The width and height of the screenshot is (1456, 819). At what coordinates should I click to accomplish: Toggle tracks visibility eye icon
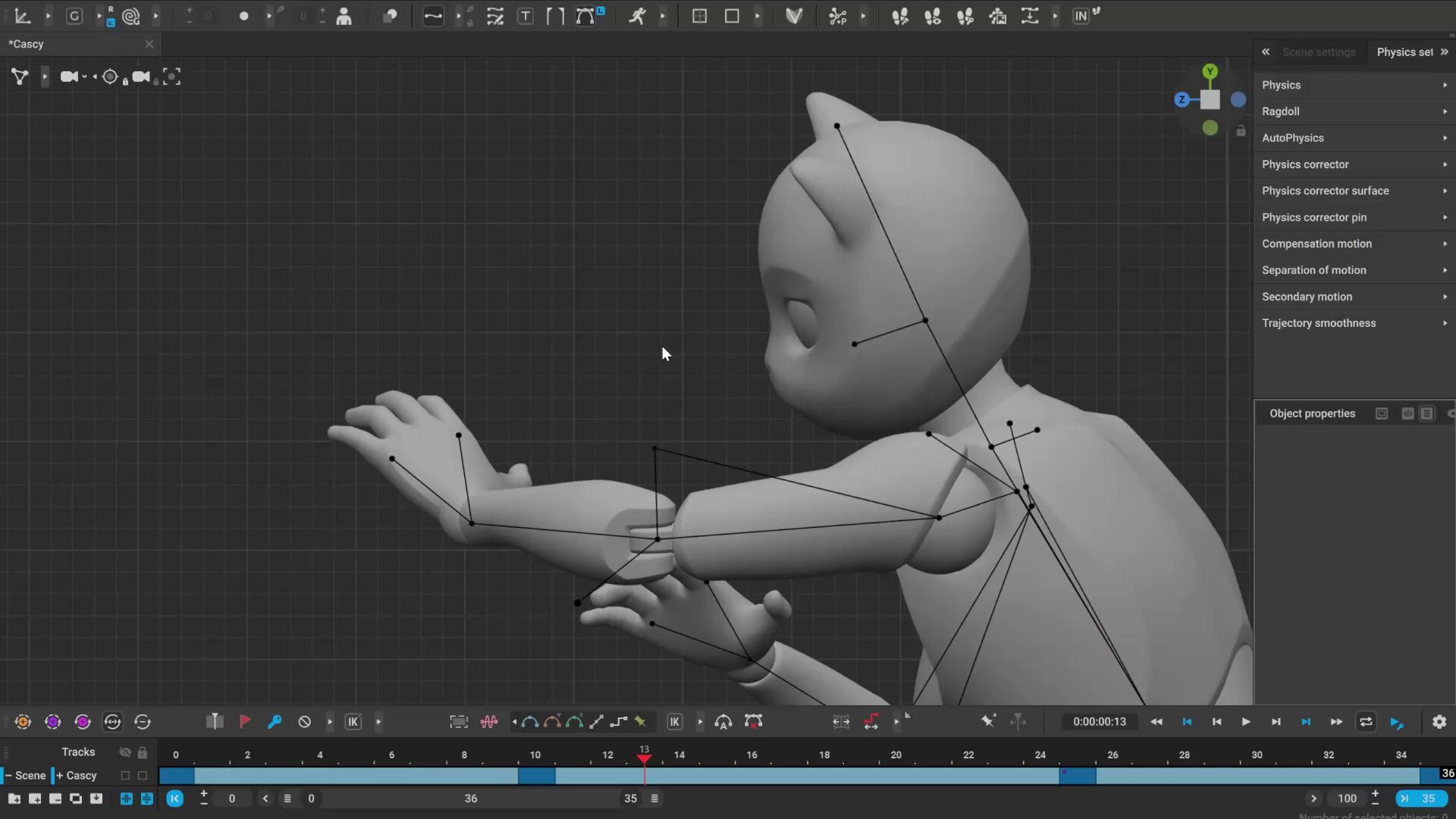pyautogui.click(x=125, y=752)
